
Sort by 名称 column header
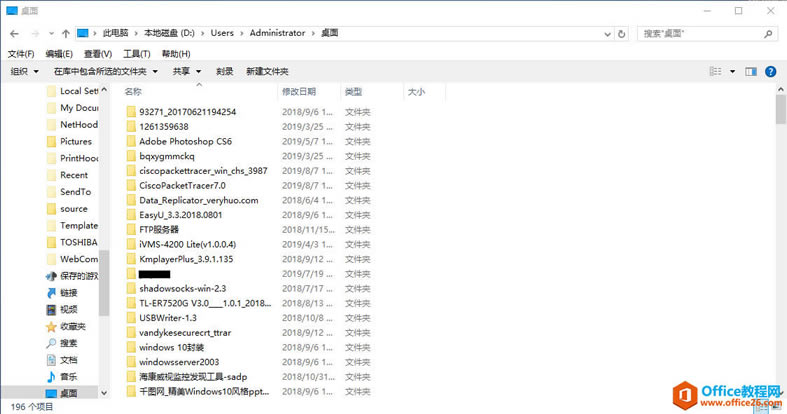[x=134, y=91]
